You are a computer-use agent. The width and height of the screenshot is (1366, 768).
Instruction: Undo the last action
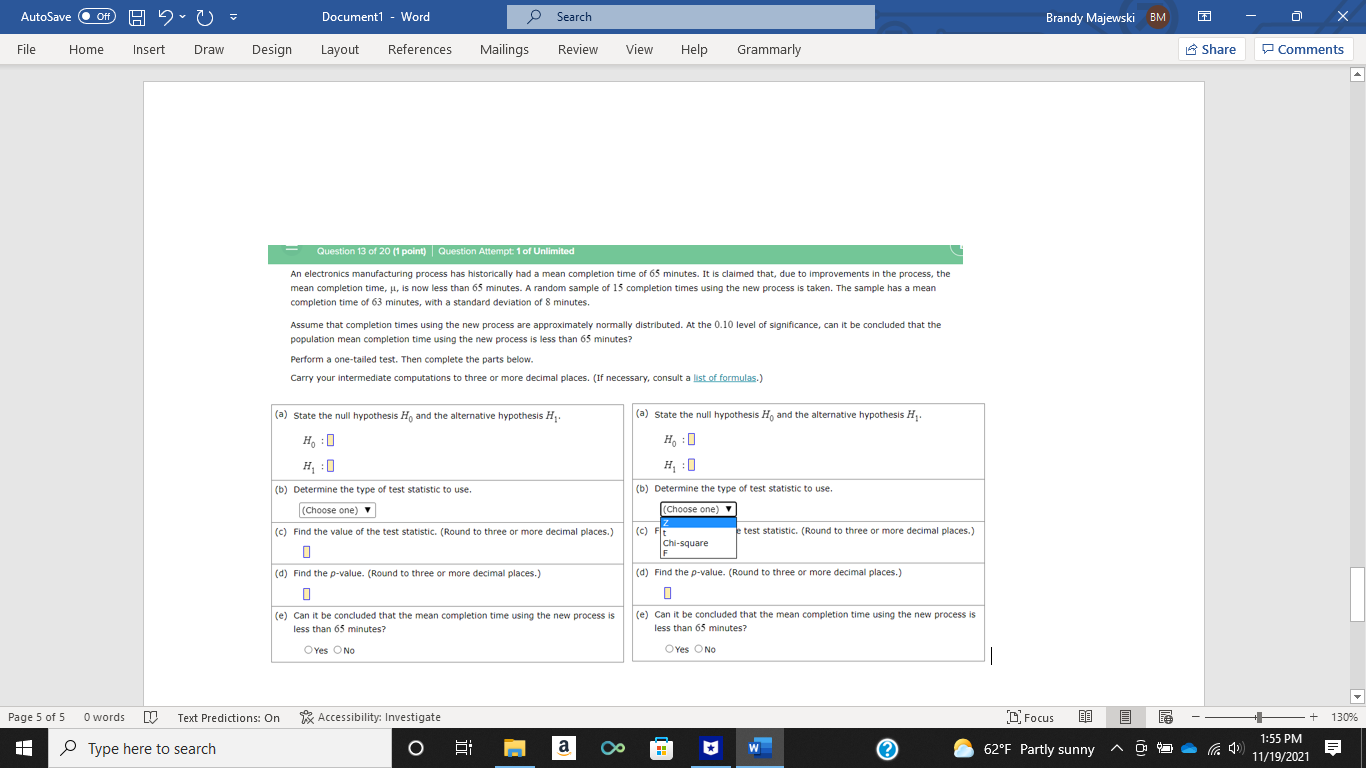pos(166,16)
